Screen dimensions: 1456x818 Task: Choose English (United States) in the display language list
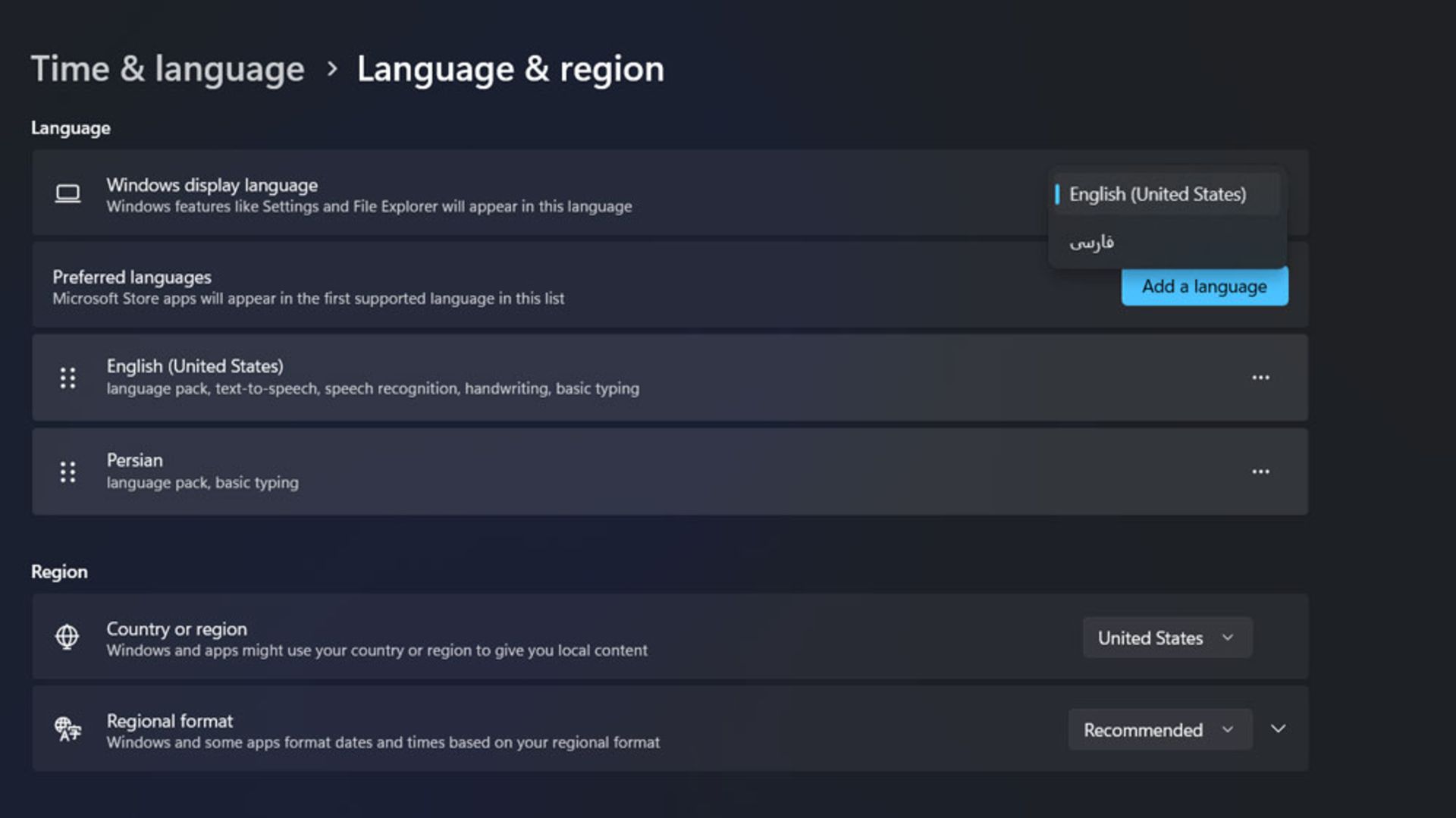pos(1157,195)
